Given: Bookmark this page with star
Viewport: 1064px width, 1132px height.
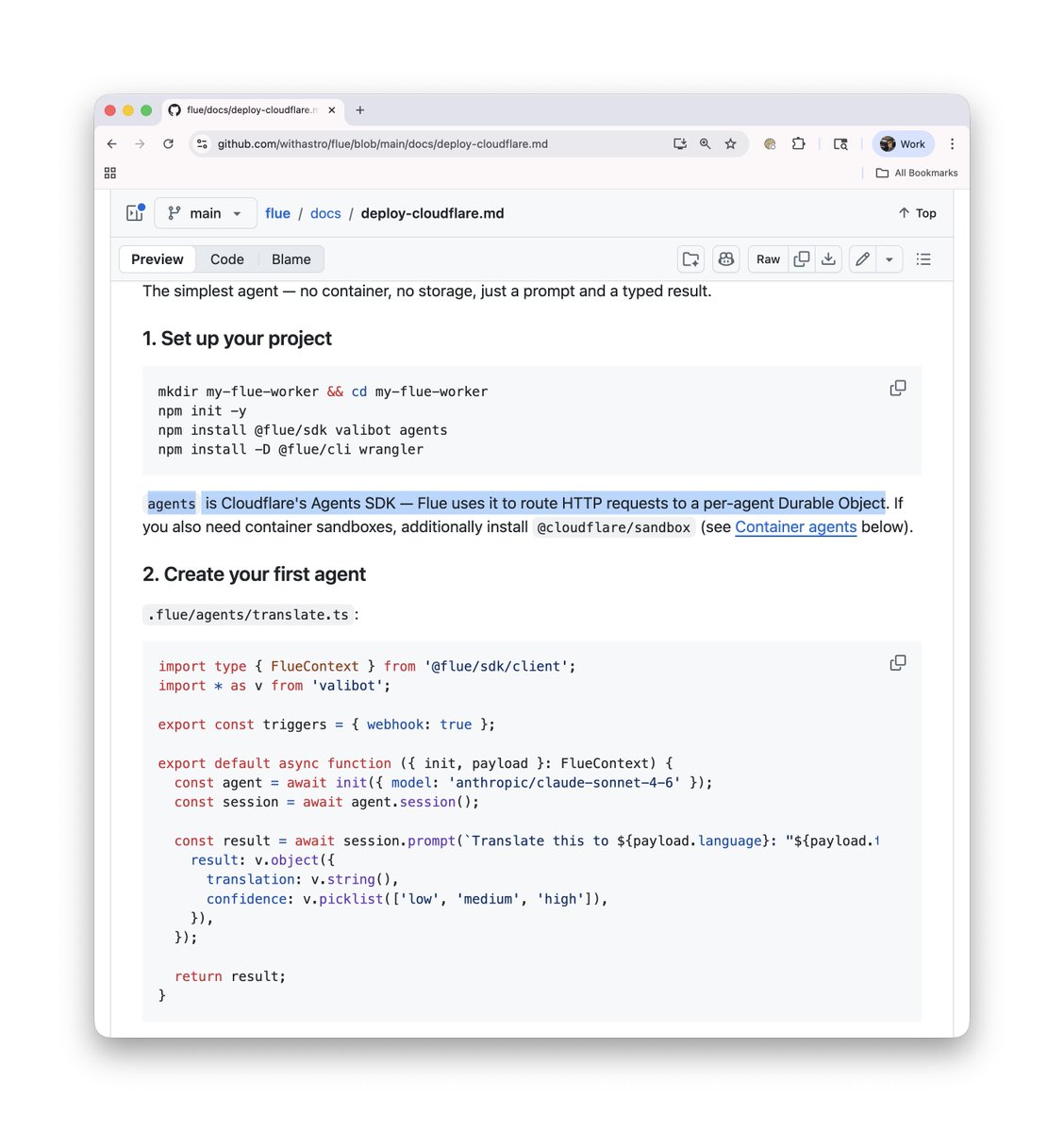Looking at the screenshot, I should pos(730,144).
